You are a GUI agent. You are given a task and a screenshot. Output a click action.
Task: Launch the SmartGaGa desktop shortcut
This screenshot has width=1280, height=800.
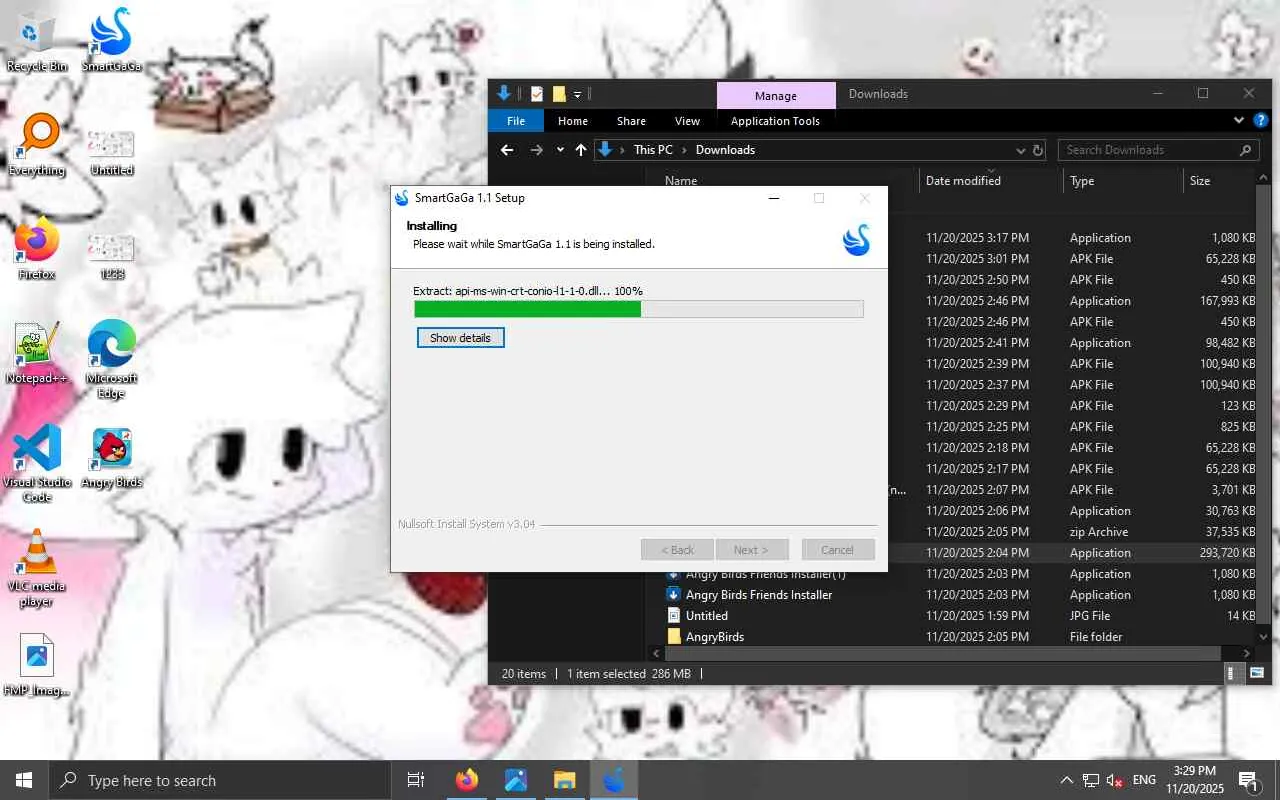[x=111, y=41]
